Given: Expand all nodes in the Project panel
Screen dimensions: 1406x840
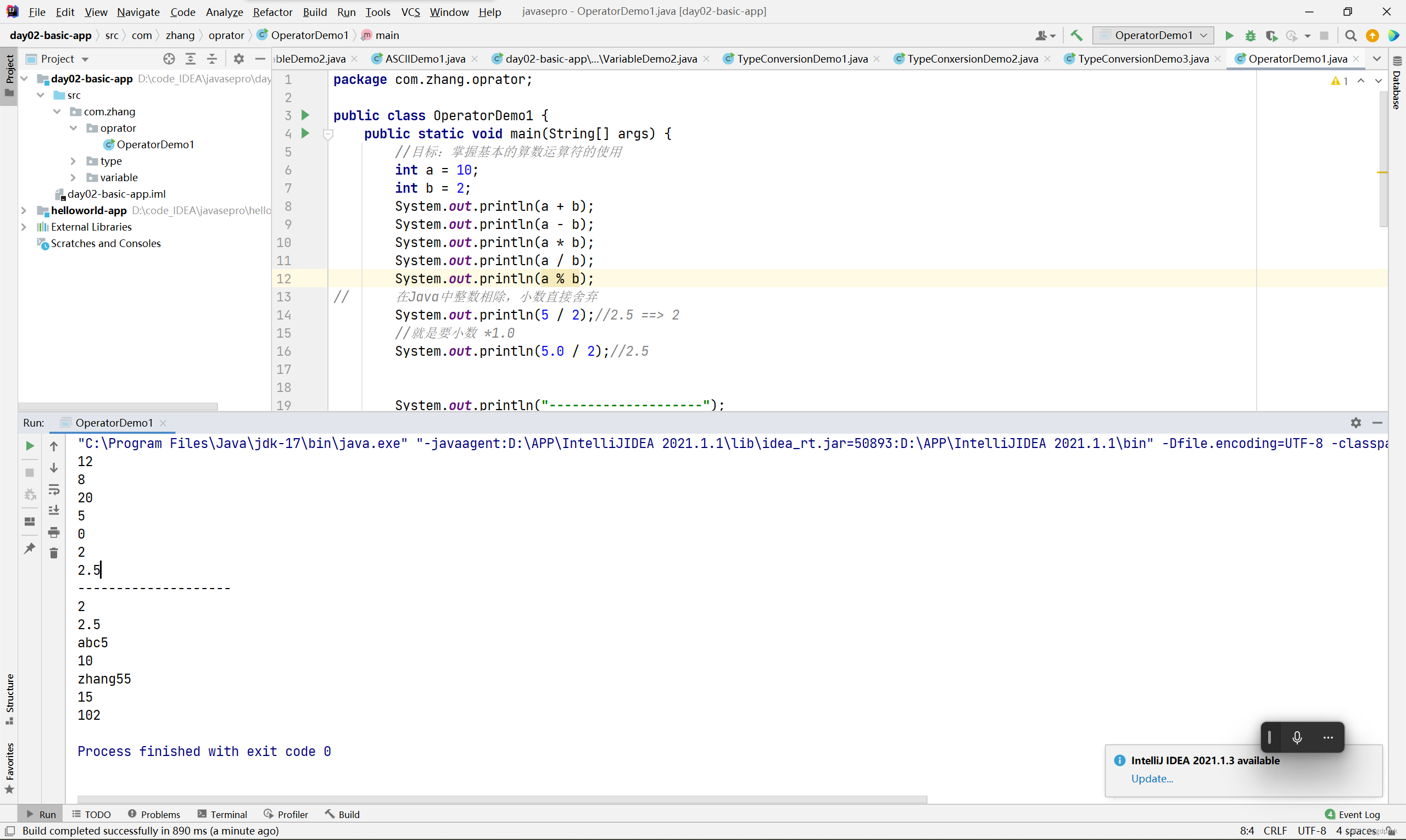Looking at the screenshot, I should pos(191,59).
